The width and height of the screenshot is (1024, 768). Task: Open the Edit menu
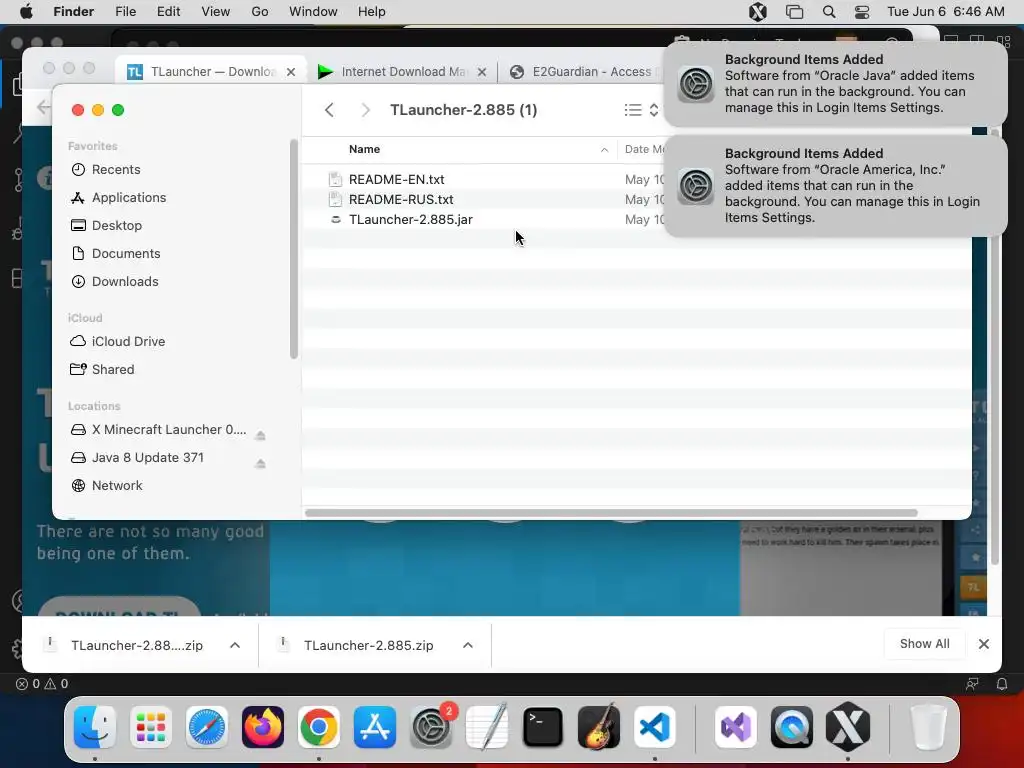tap(168, 12)
